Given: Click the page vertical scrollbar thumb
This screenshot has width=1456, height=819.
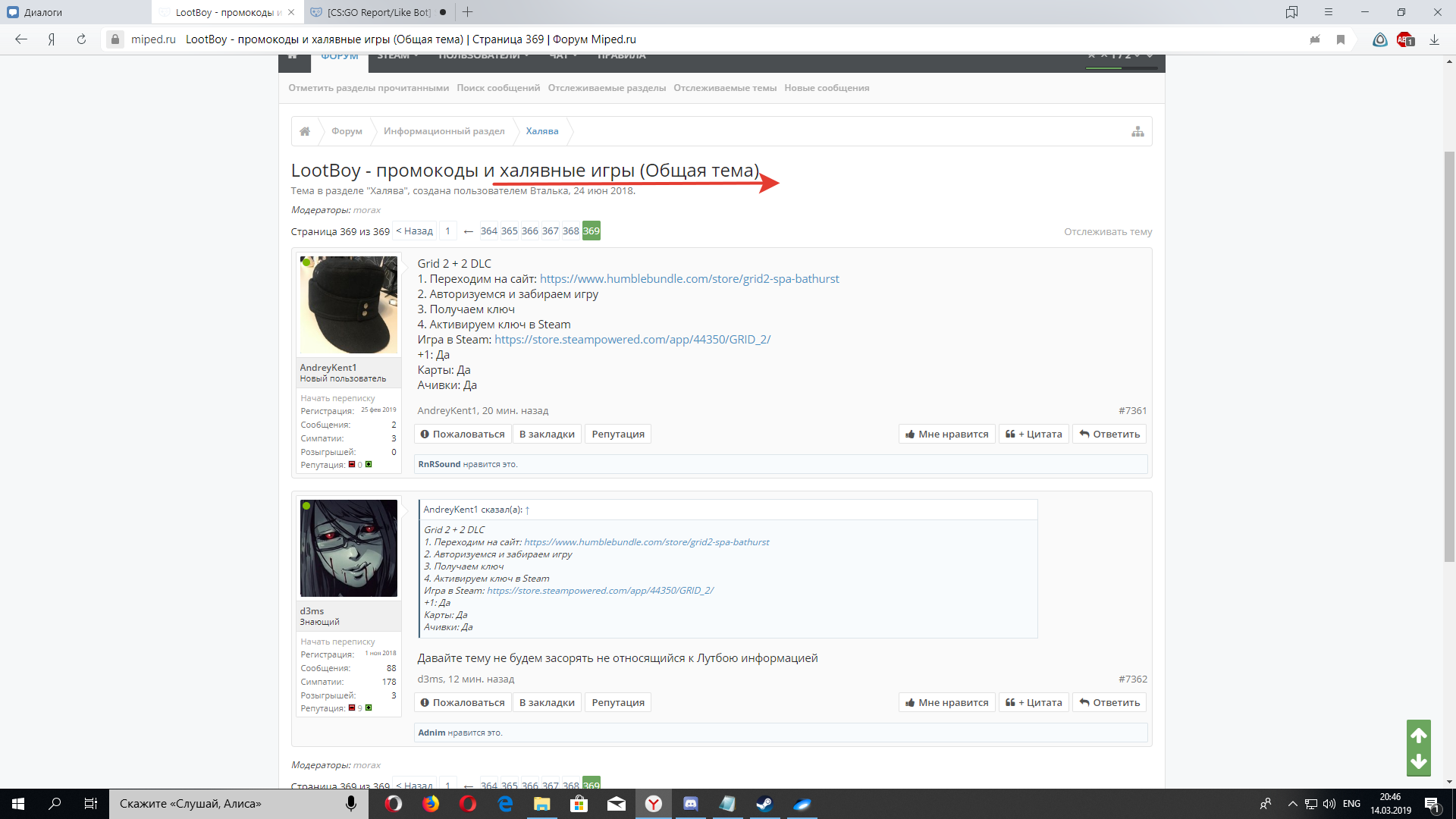Looking at the screenshot, I should [1449, 356].
